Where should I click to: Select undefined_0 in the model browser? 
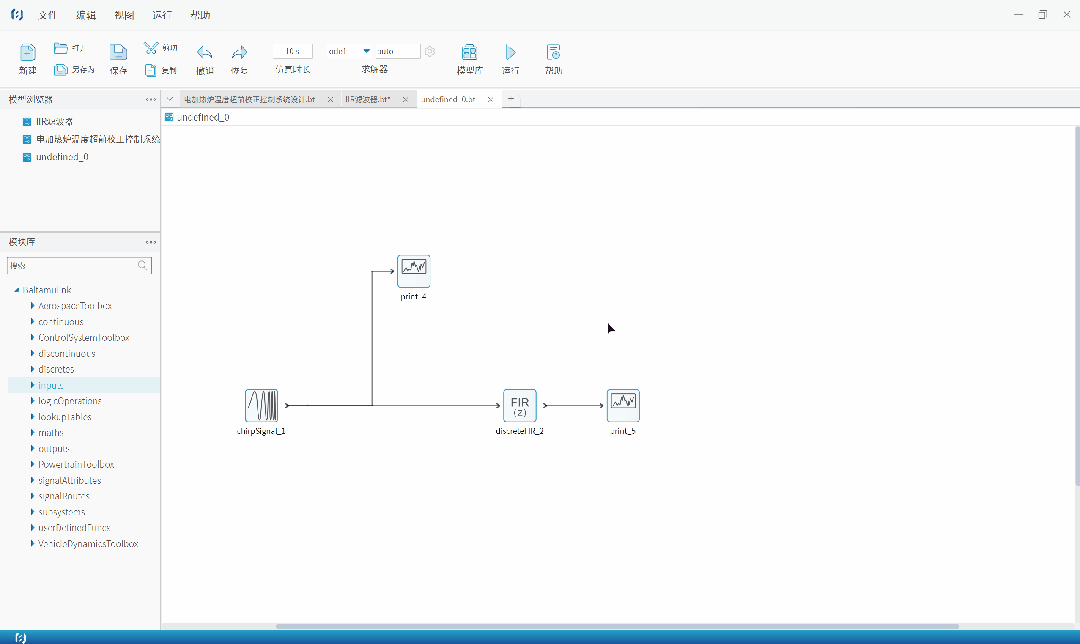click(x=62, y=157)
